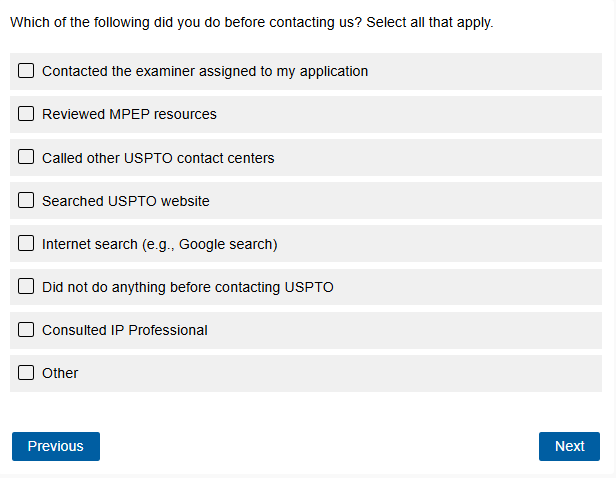Image resolution: width=616 pixels, height=478 pixels.
Task: Click the 'Called other USPTO contact centers' label
Action: pyautogui.click(x=158, y=158)
